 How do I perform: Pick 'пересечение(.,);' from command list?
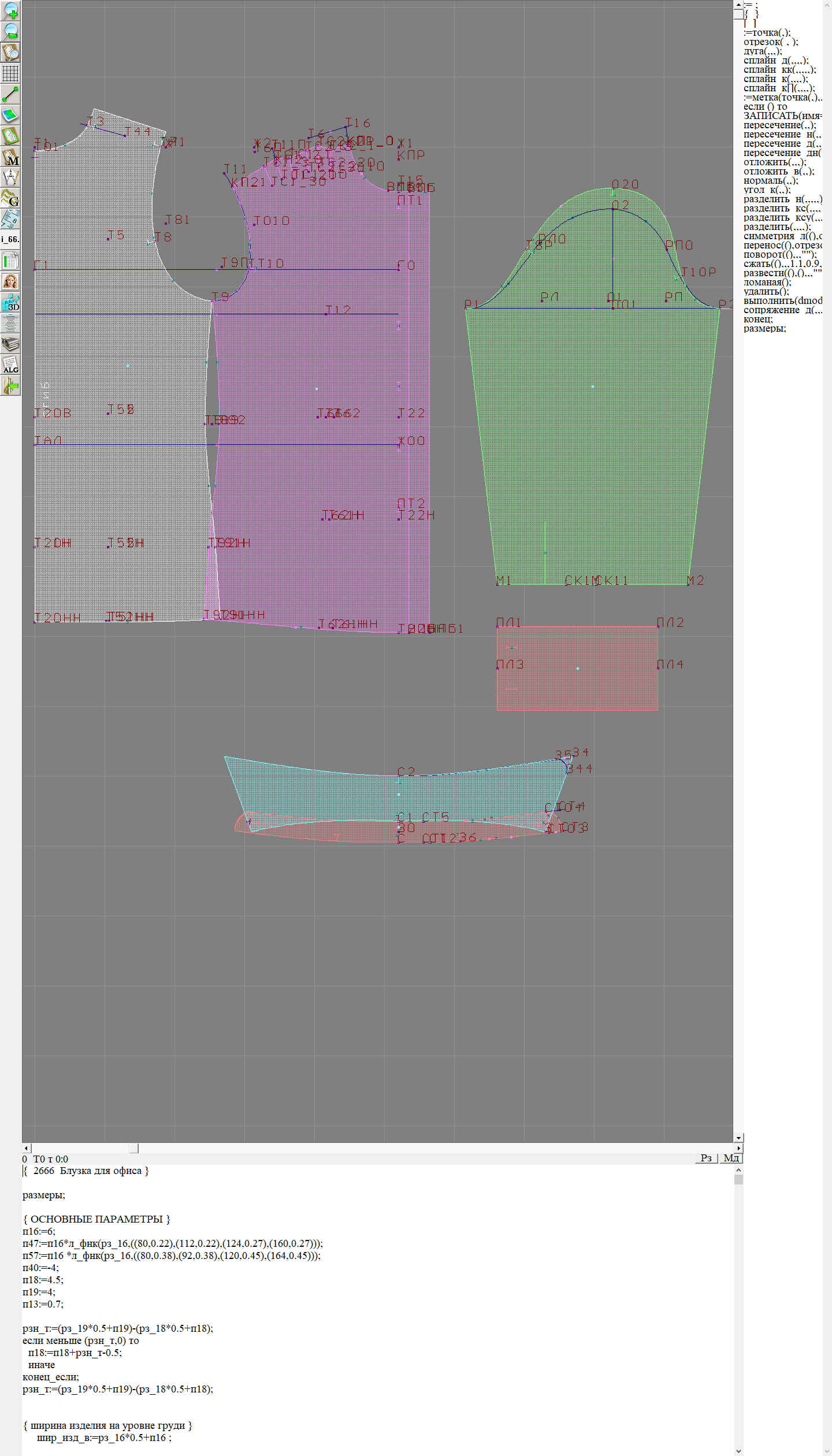779,125
